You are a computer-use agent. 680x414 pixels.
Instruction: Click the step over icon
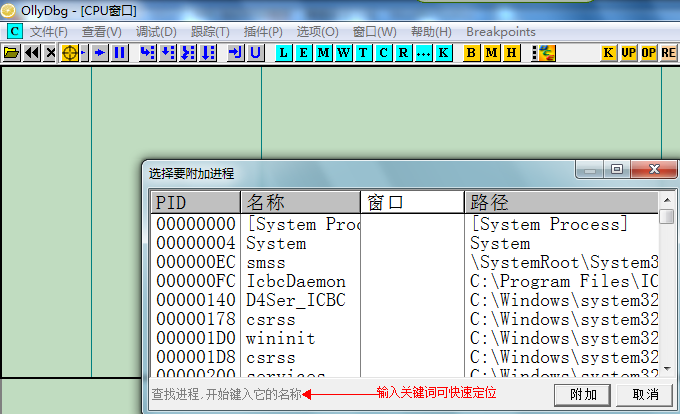(x=168, y=53)
